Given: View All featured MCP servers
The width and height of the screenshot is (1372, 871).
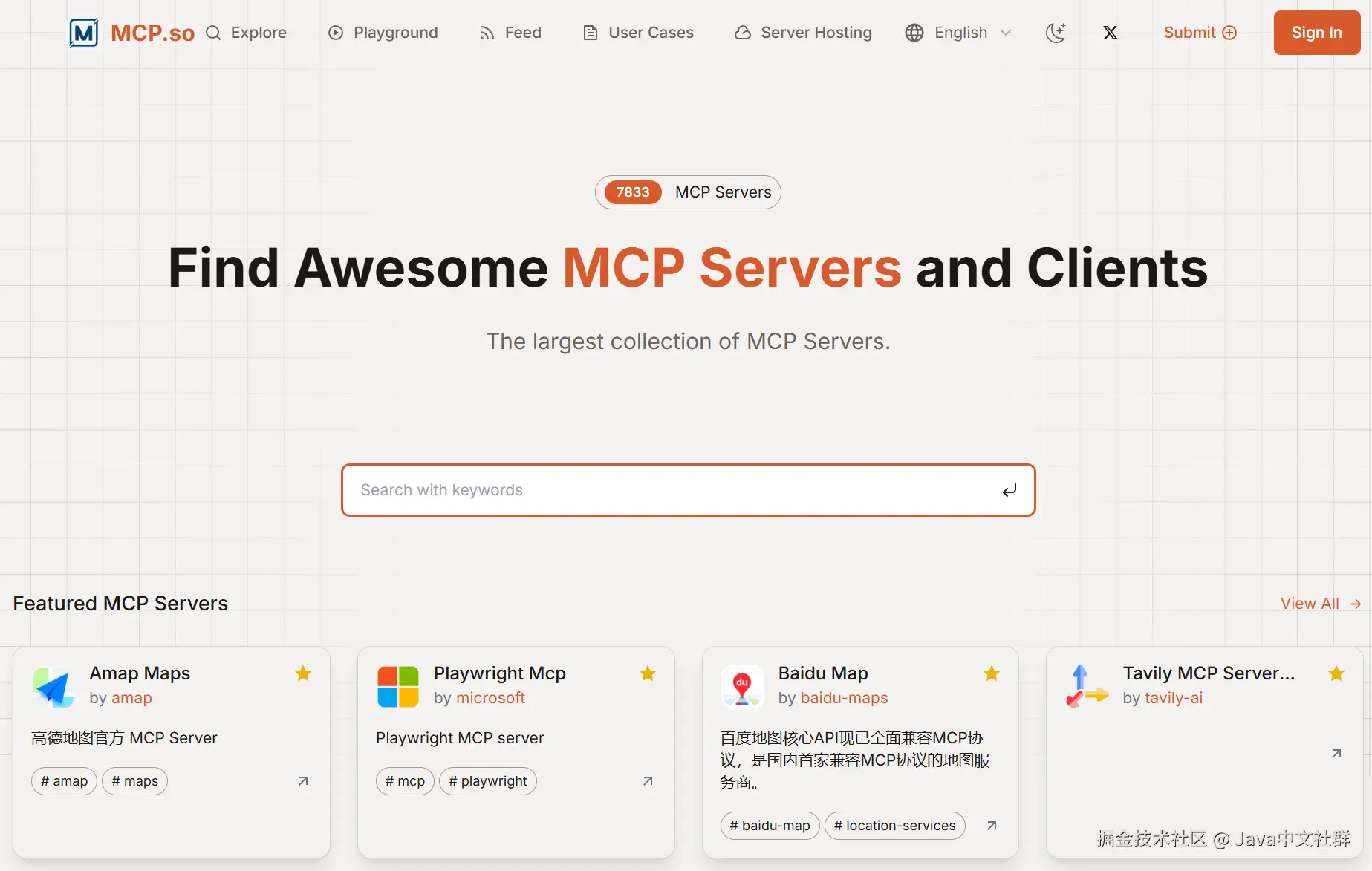Looking at the screenshot, I should 1321,604.
